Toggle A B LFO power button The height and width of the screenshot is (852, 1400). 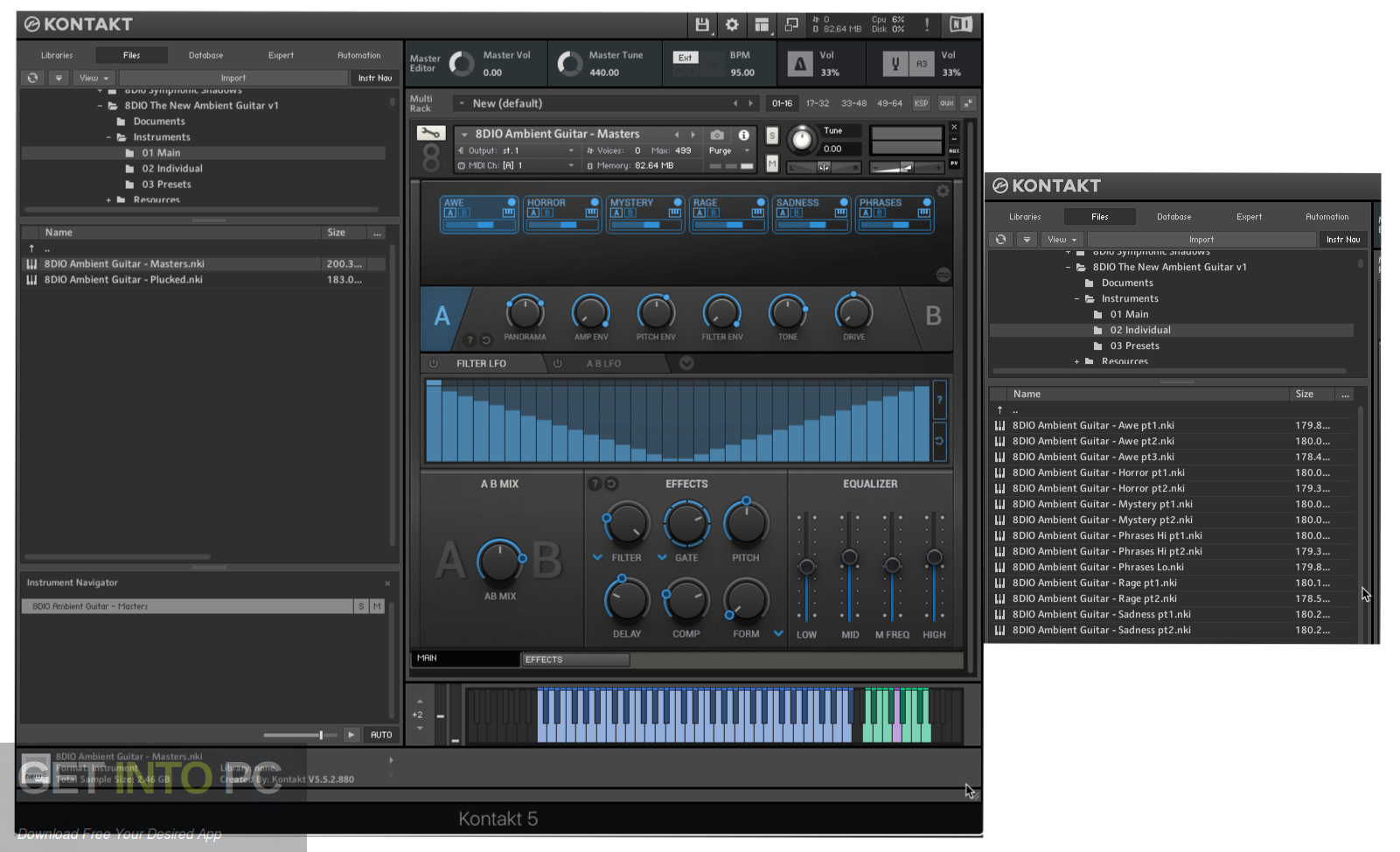[x=557, y=363]
